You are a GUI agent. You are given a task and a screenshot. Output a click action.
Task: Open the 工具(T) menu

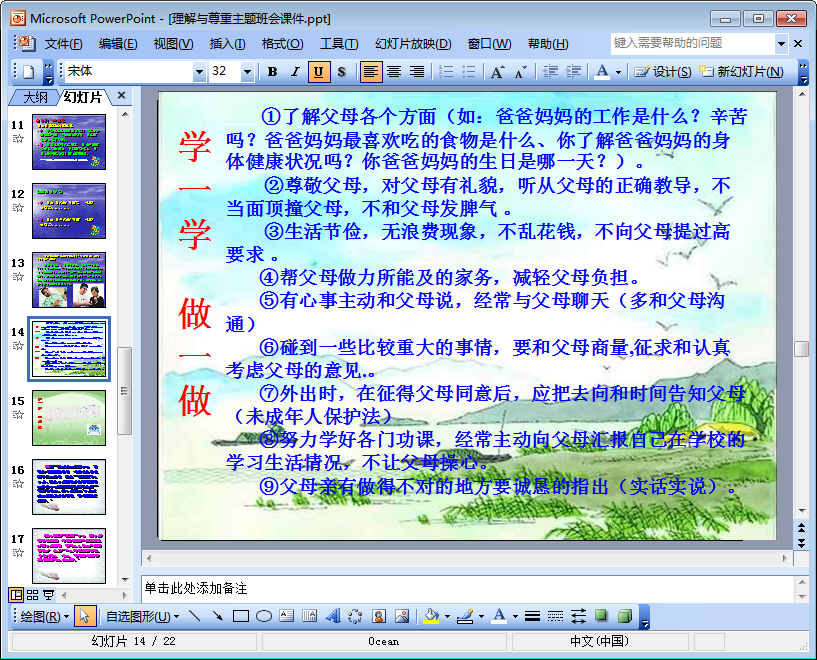339,44
